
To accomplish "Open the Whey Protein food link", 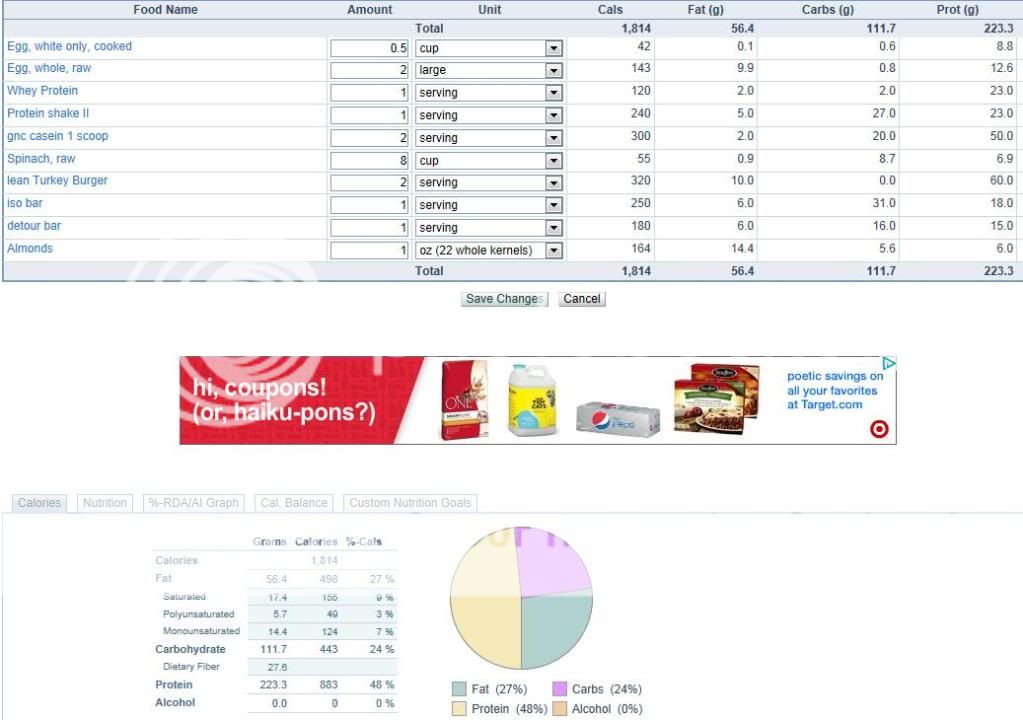I will [x=42, y=91].
